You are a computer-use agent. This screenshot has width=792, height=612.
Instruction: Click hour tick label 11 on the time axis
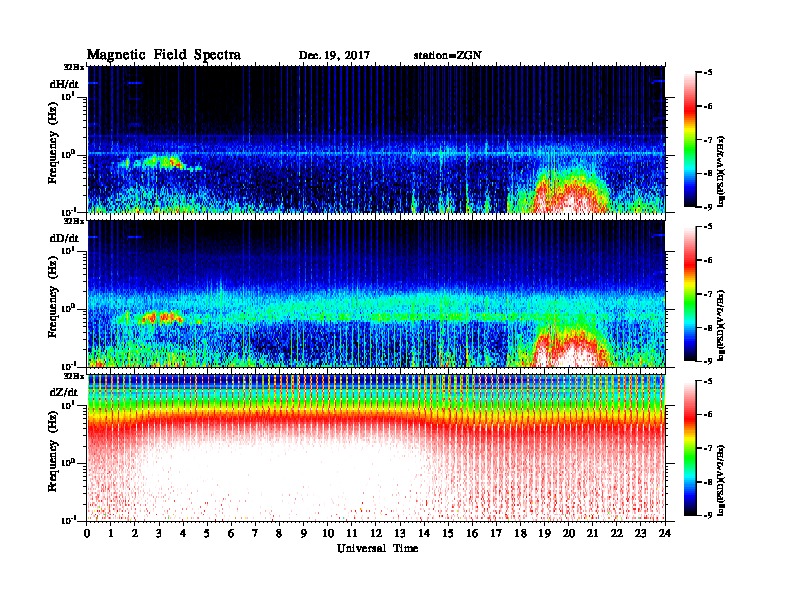[x=352, y=534]
